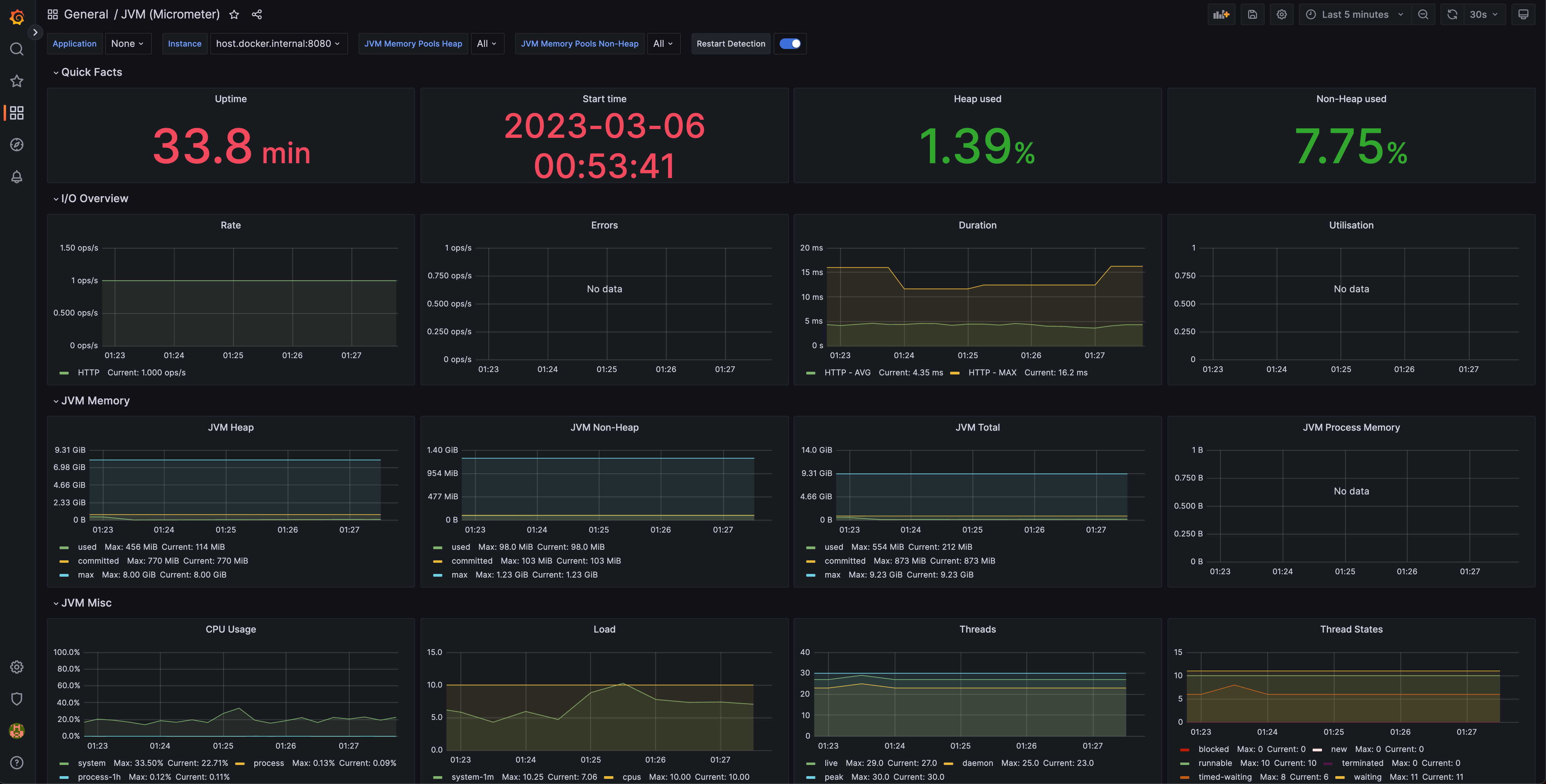Collapse the Quick Facts row

[x=91, y=72]
